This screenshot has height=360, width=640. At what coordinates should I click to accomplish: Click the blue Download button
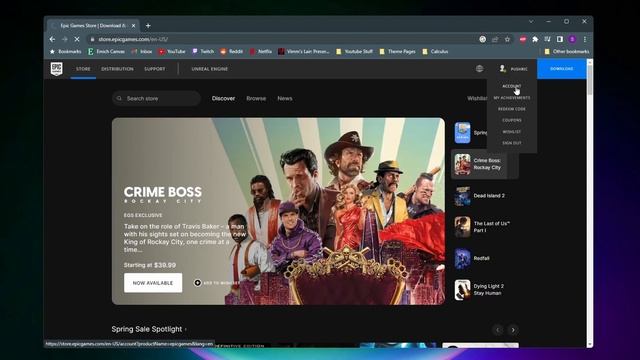pyautogui.click(x=562, y=69)
